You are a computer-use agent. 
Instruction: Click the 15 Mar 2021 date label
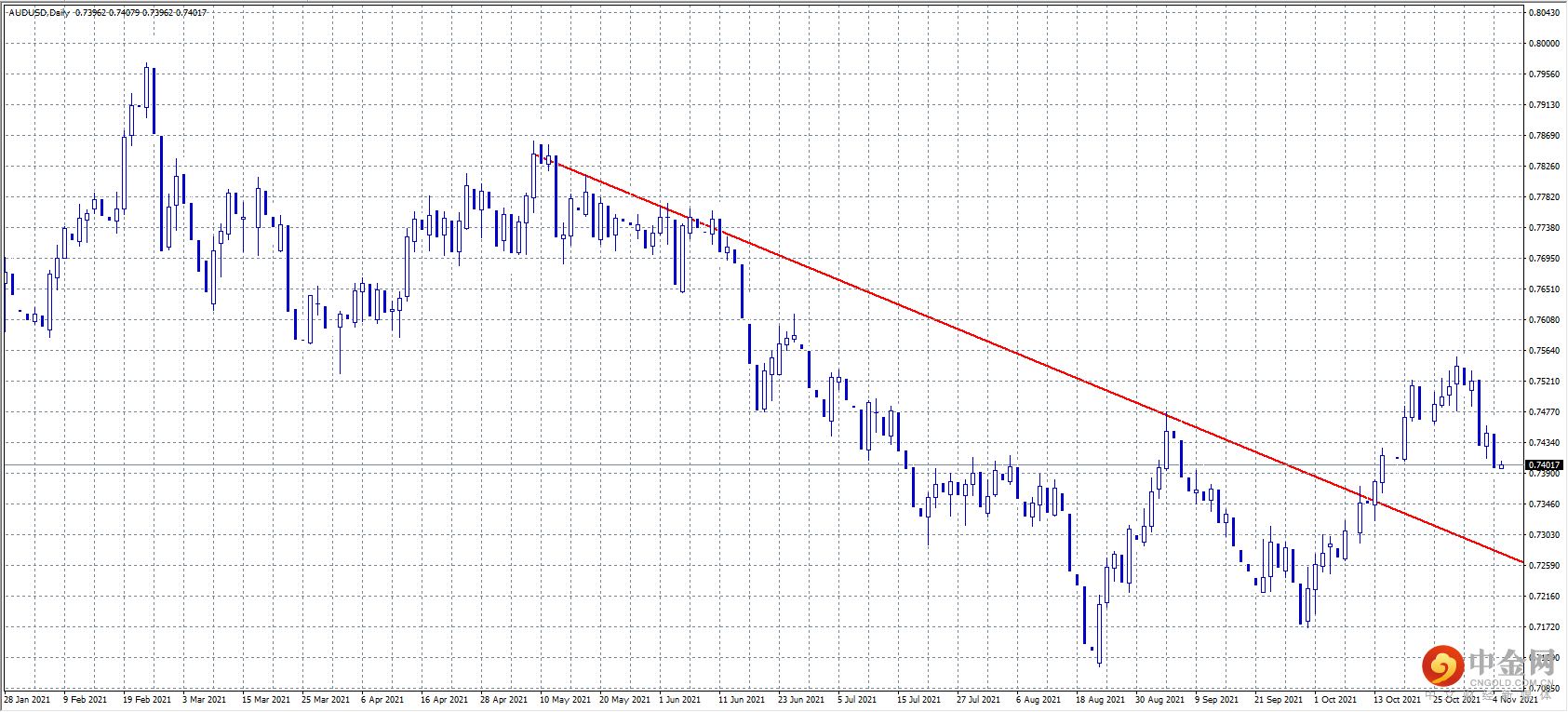coord(266,700)
